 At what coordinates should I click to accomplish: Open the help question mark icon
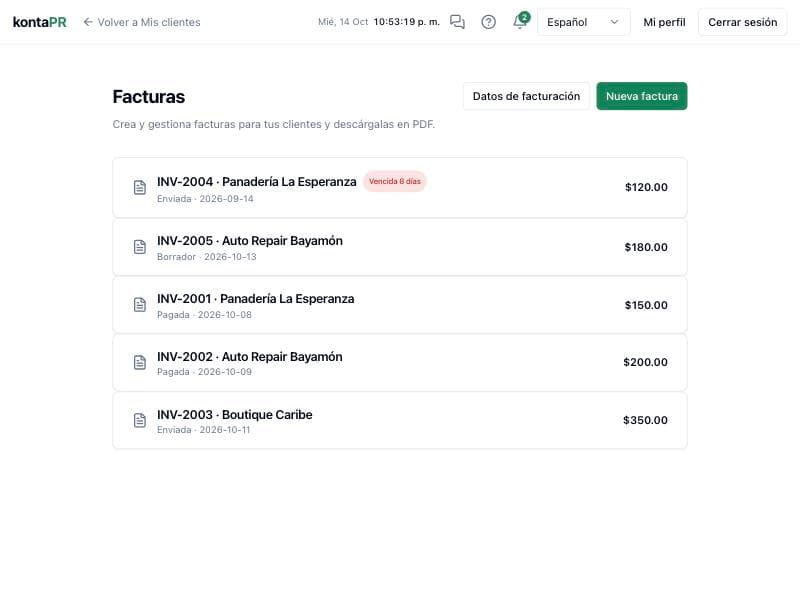(488, 22)
